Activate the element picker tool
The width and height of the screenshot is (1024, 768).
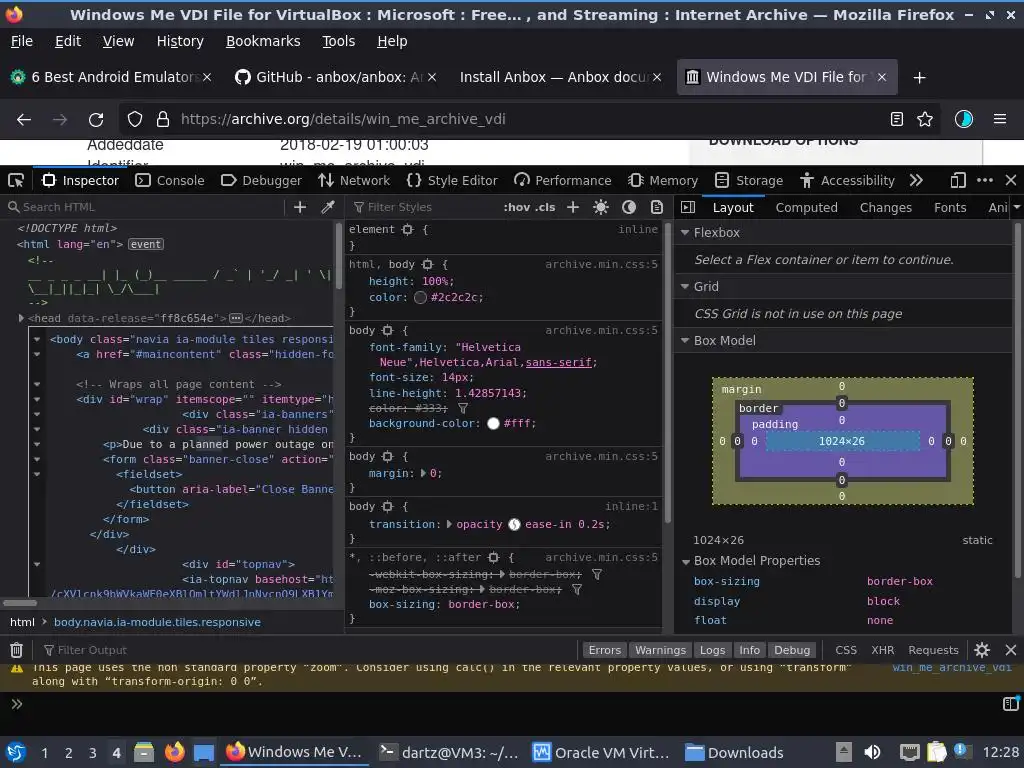click(x=16, y=180)
